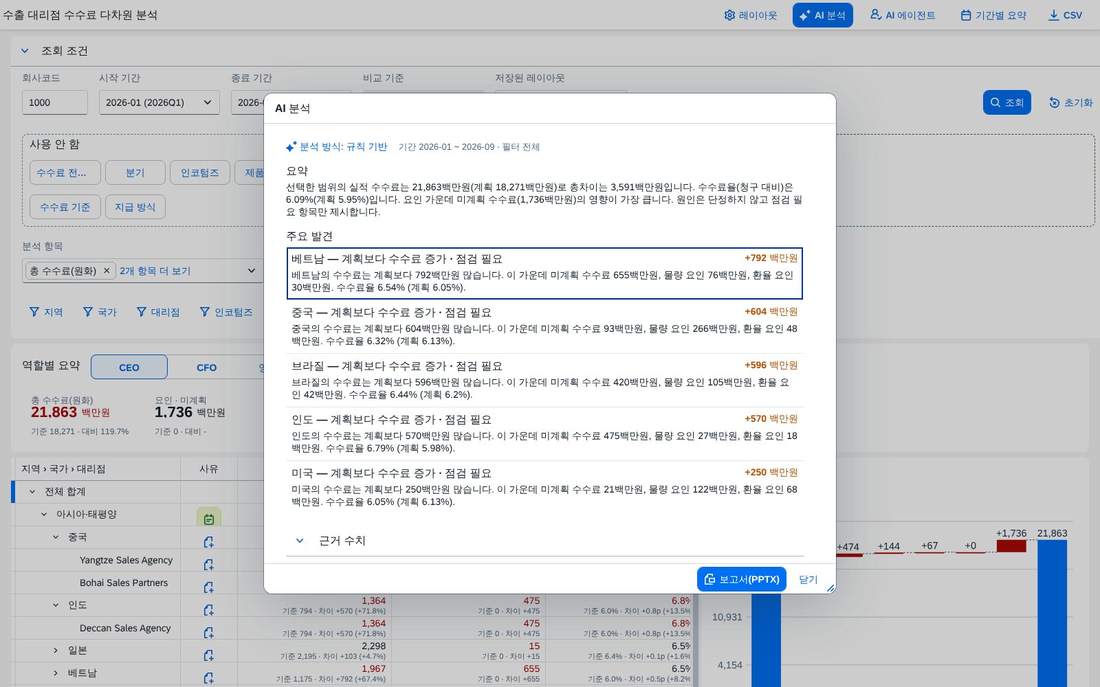Click the 사유 note icon for 중국

point(208,542)
